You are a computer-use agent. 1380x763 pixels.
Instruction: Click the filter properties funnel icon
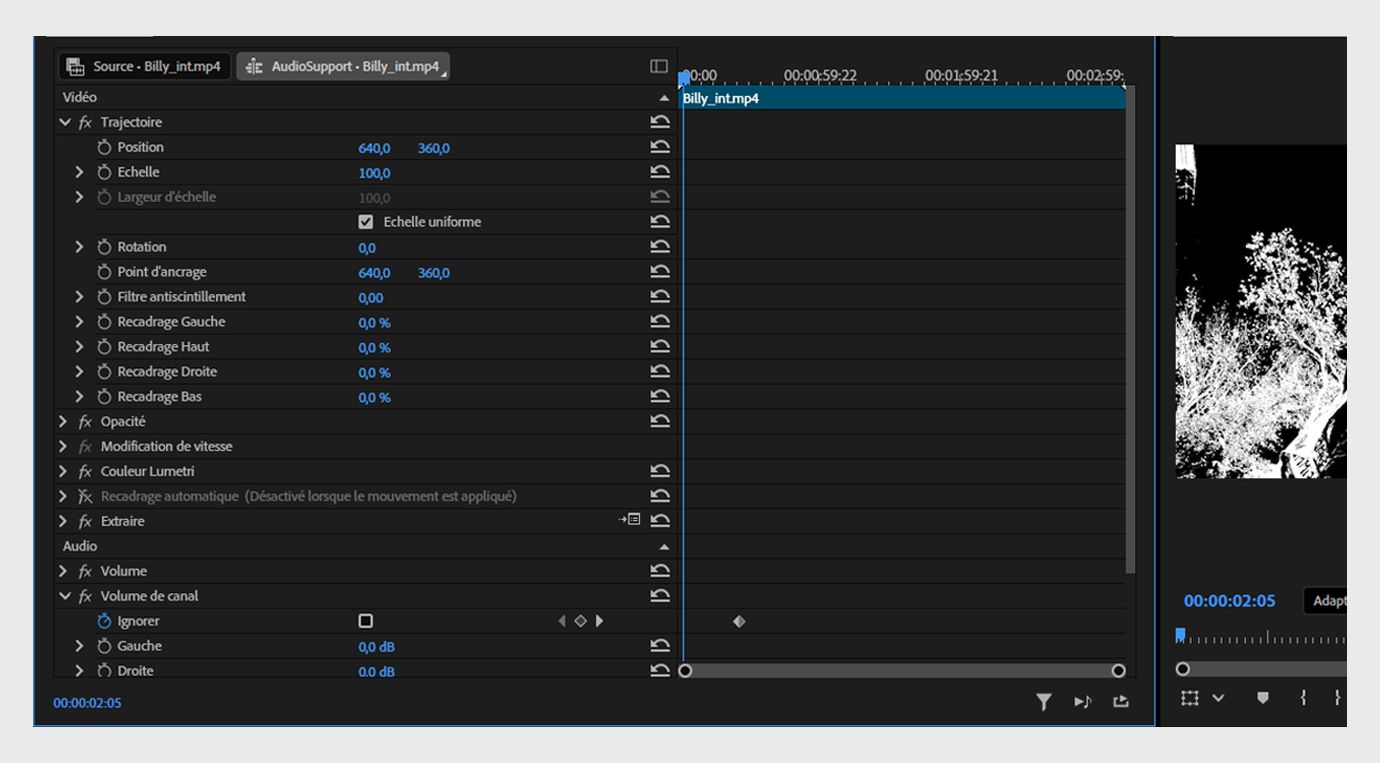[1044, 702]
